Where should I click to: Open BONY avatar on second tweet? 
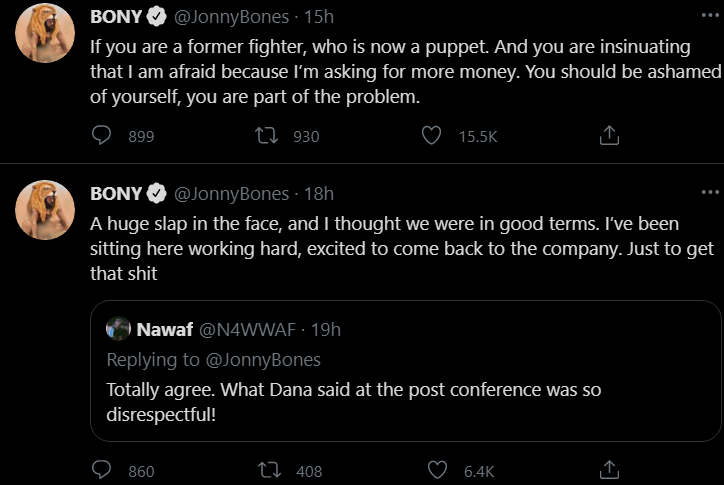click(x=45, y=210)
